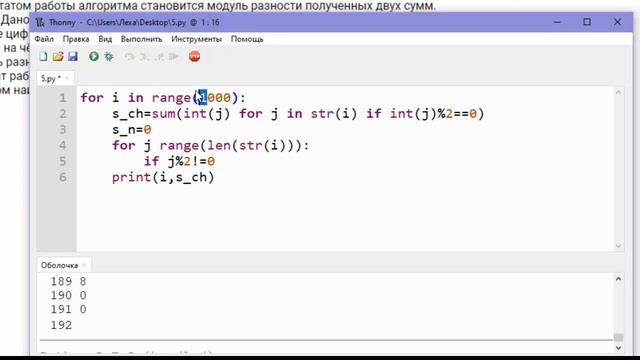Open the Помощь menu

click(x=247, y=39)
